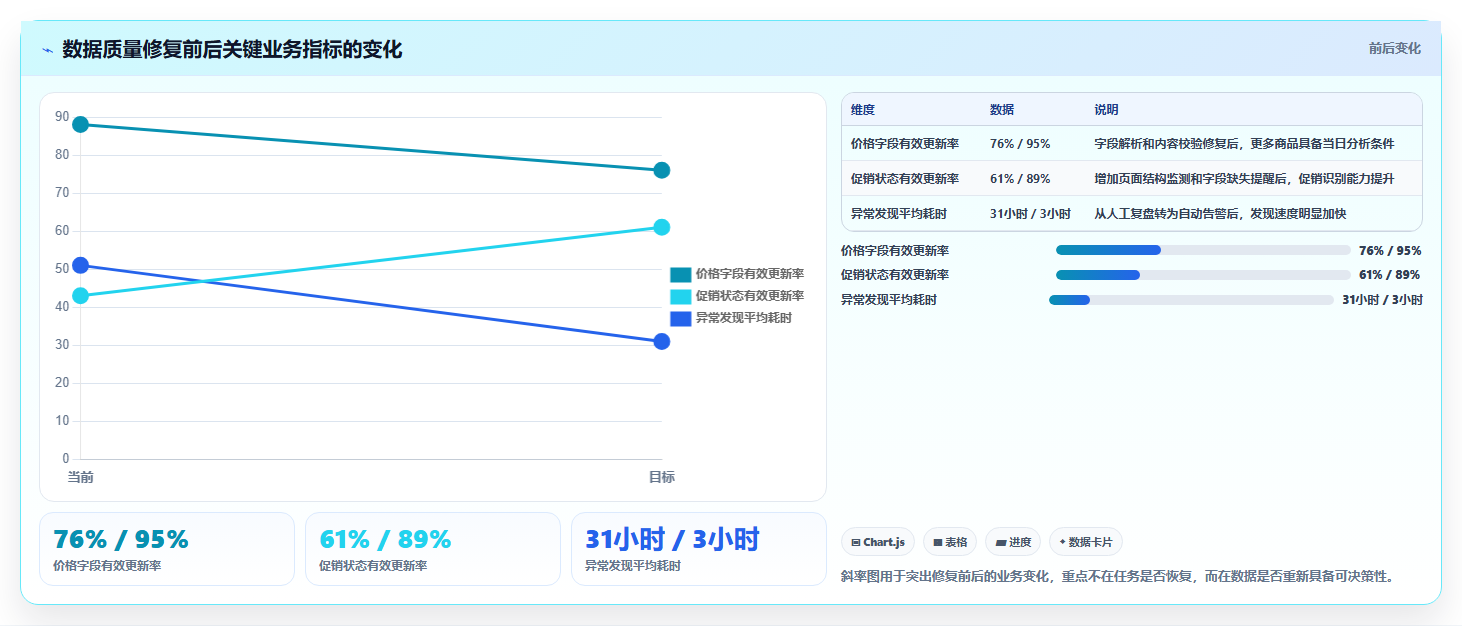Click the 表格 tag chip
The width and height of the screenshot is (1462, 626).
click(950, 542)
